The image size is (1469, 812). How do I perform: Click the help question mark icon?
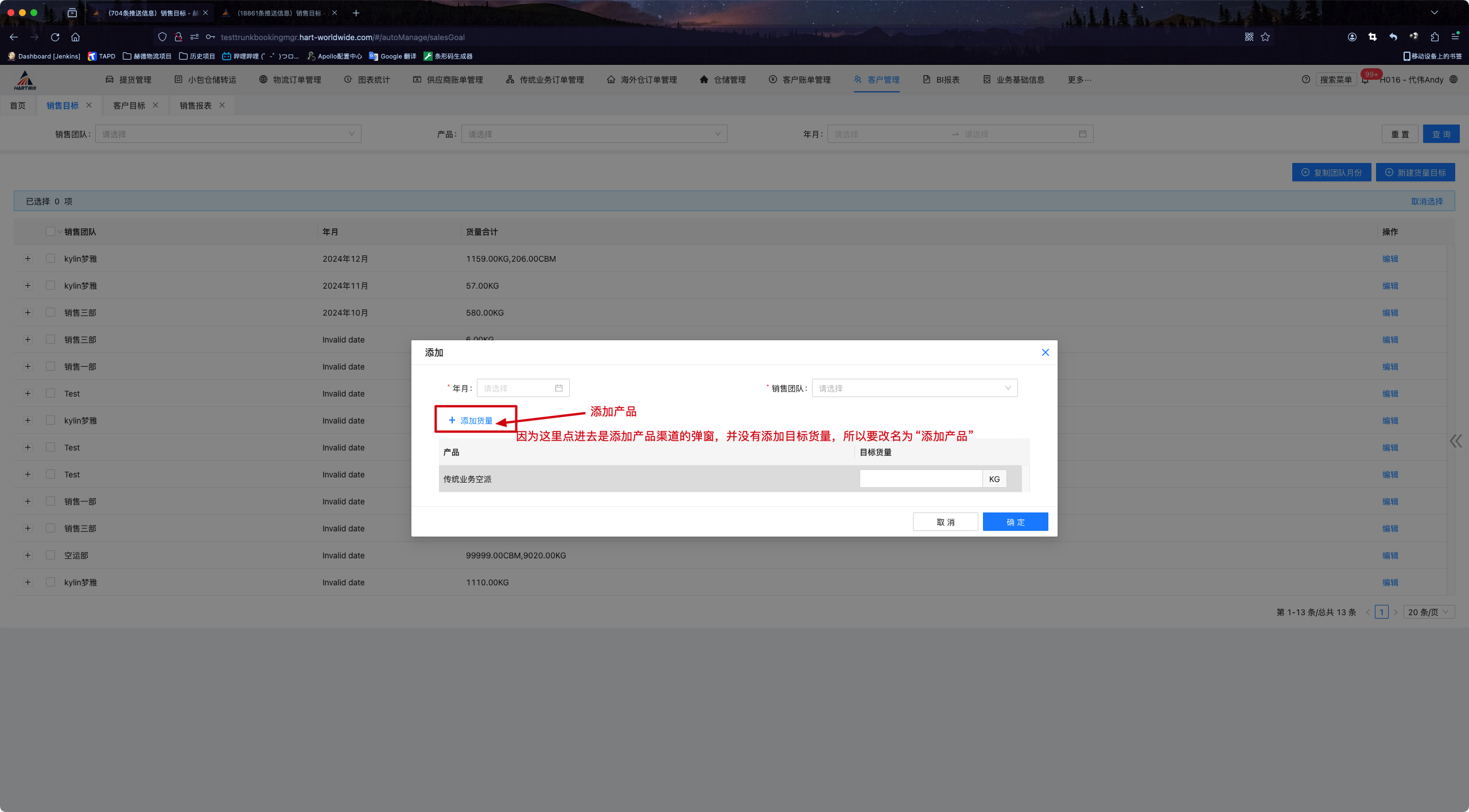[x=1305, y=80]
